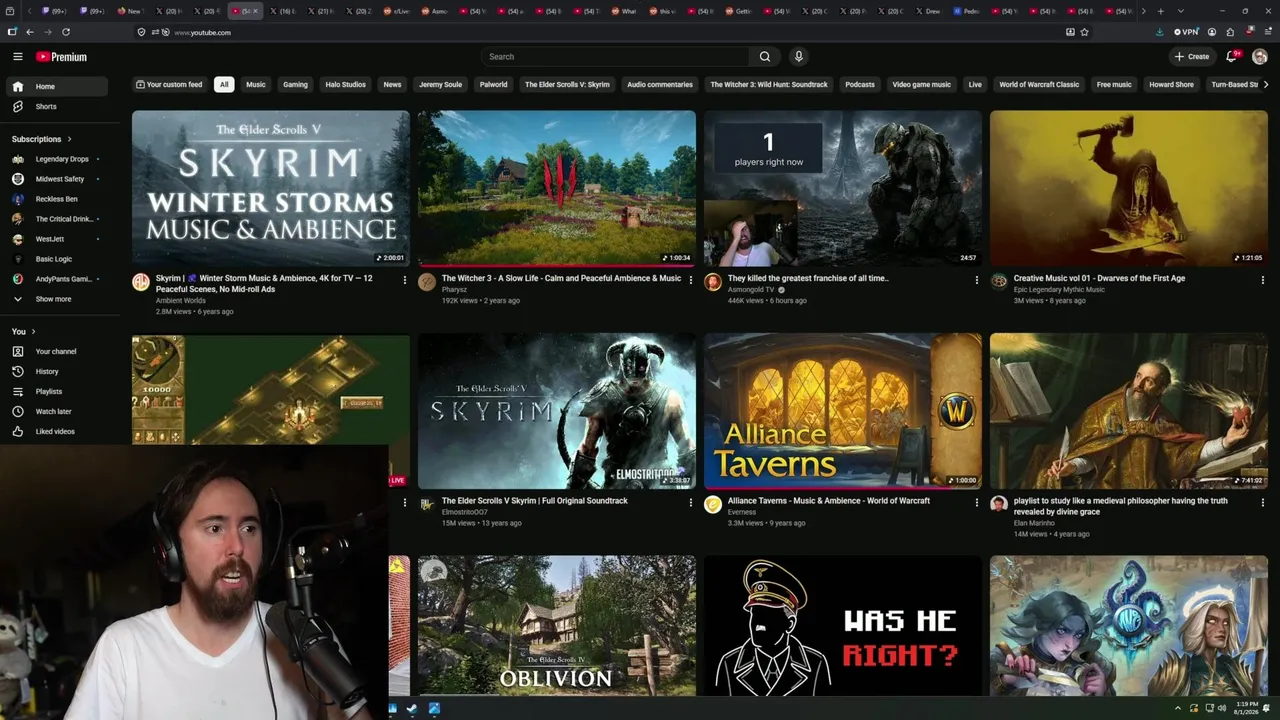
Task: Click the Epic Legendary Mythic Music channel name
Action: coord(1059,290)
